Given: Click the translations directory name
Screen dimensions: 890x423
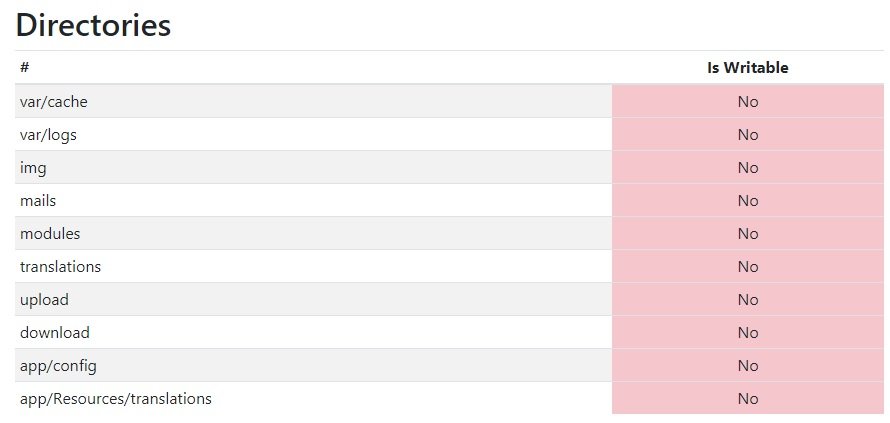Looking at the screenshot, I should click(60, 266).
